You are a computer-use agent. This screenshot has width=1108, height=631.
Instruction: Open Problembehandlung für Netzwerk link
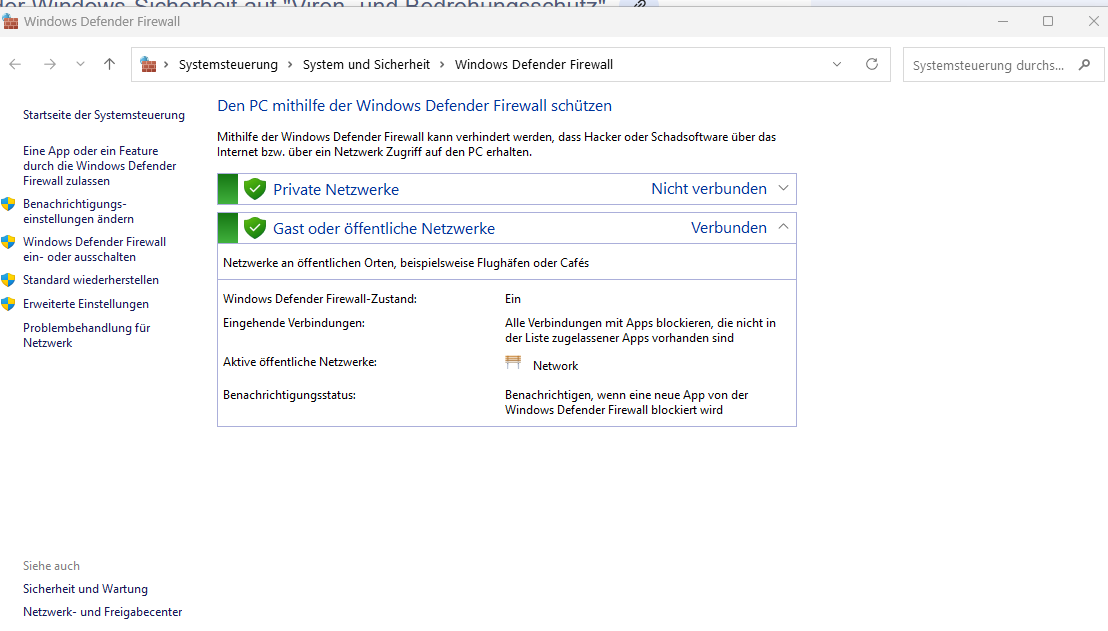coord(87,336)
